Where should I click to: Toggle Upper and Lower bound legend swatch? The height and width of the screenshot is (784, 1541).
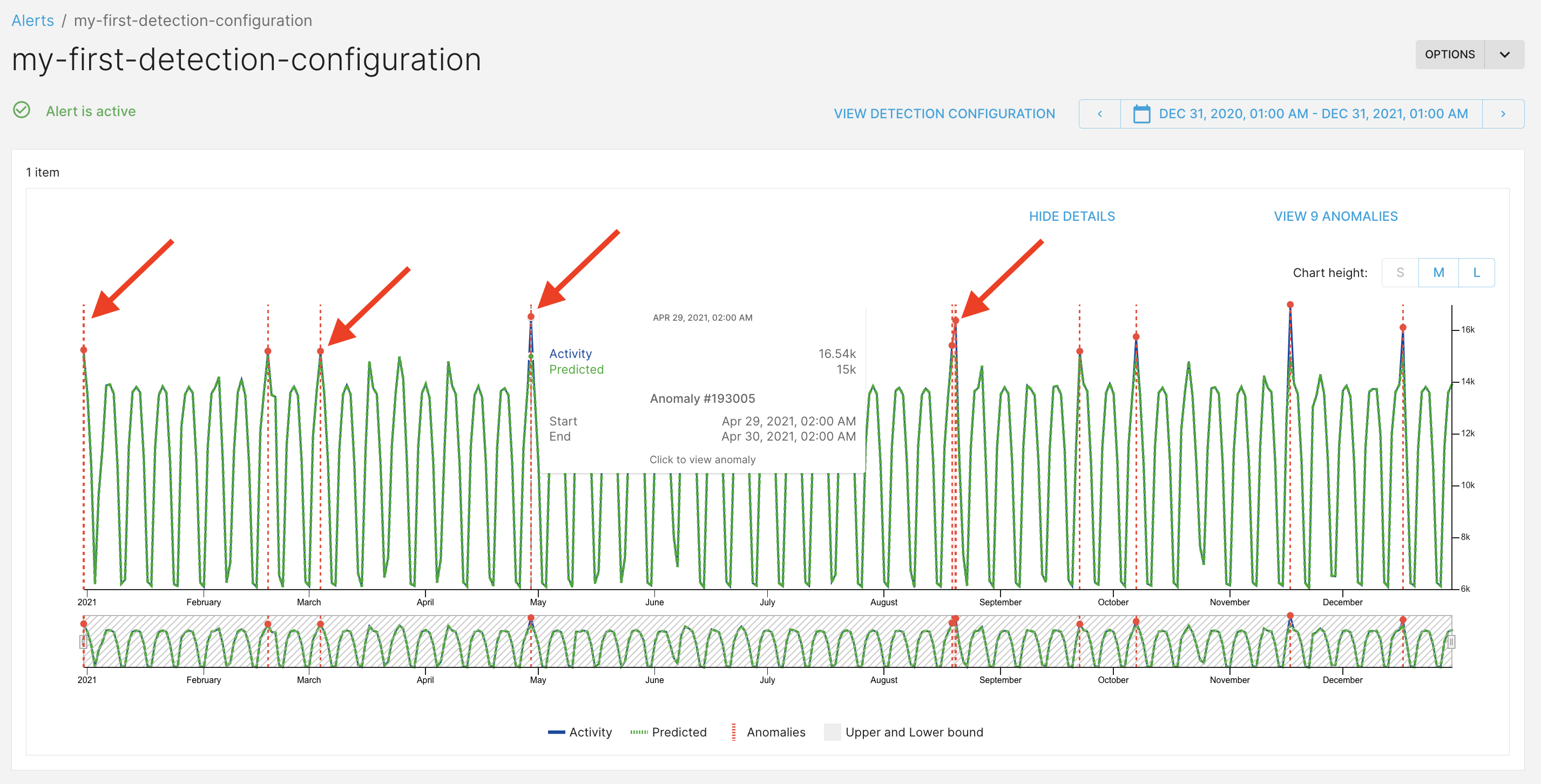point(832,732)
